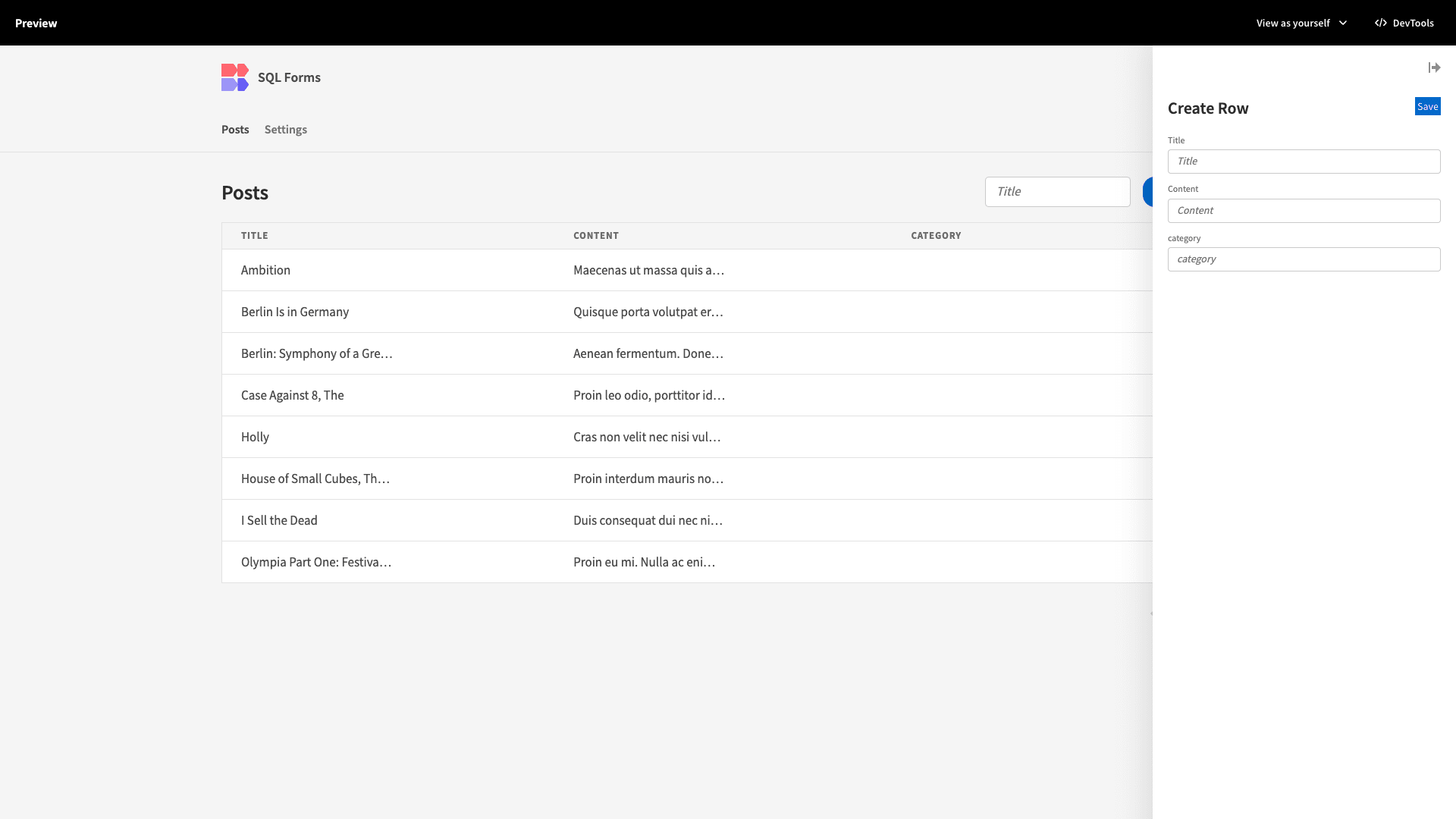Click the Posts page heading

click(245, 193)
